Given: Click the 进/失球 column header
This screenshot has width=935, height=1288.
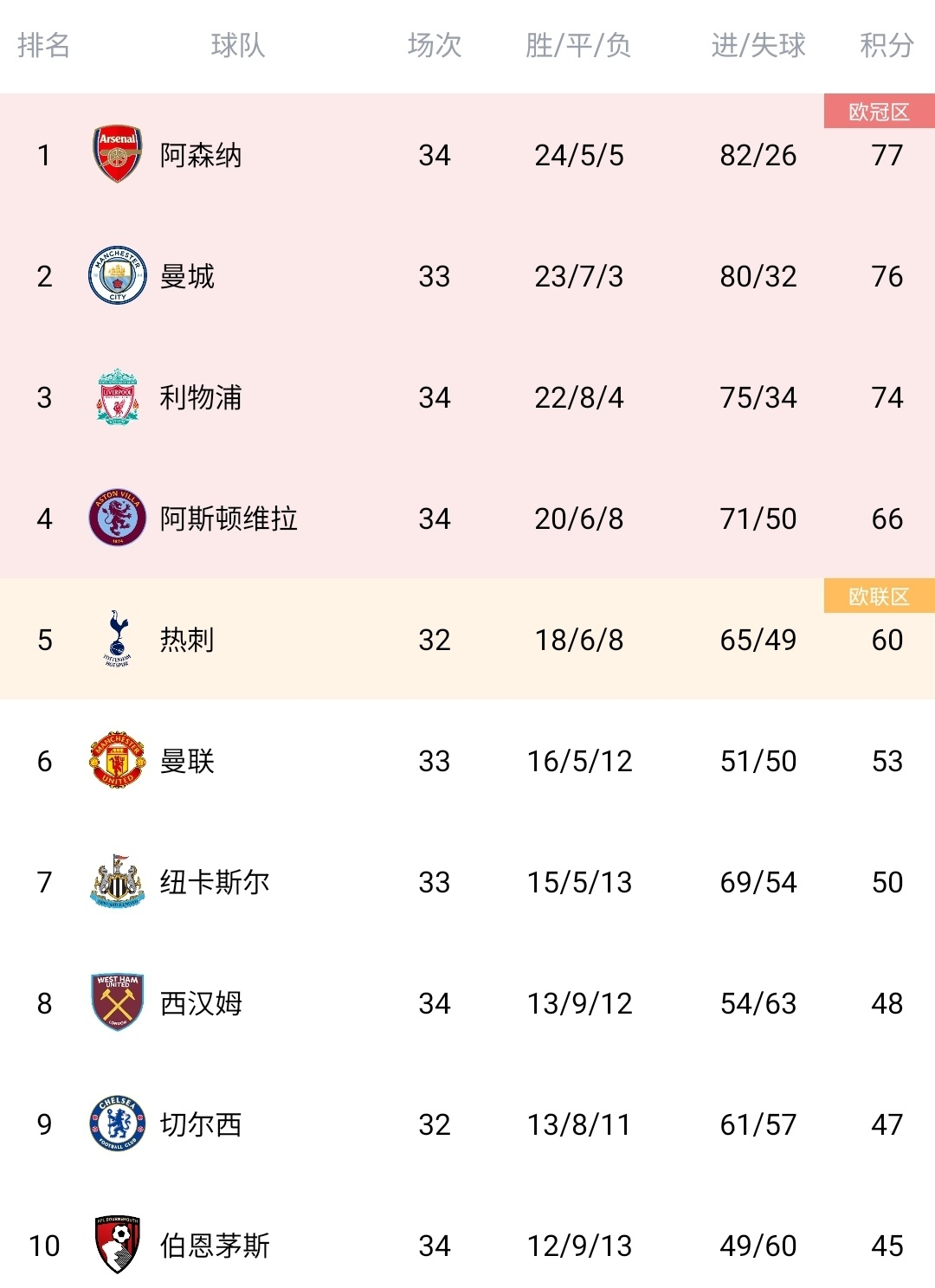Looking at the screenshot, I should point(758,45).
